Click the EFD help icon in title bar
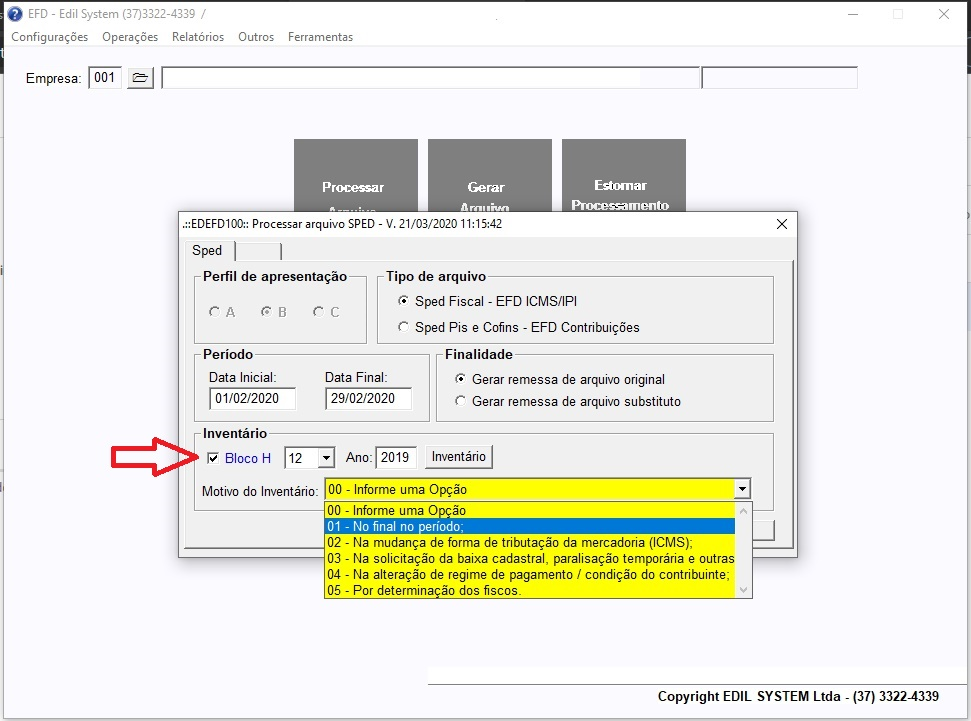 pyautogui.click(x=14, y=14)
